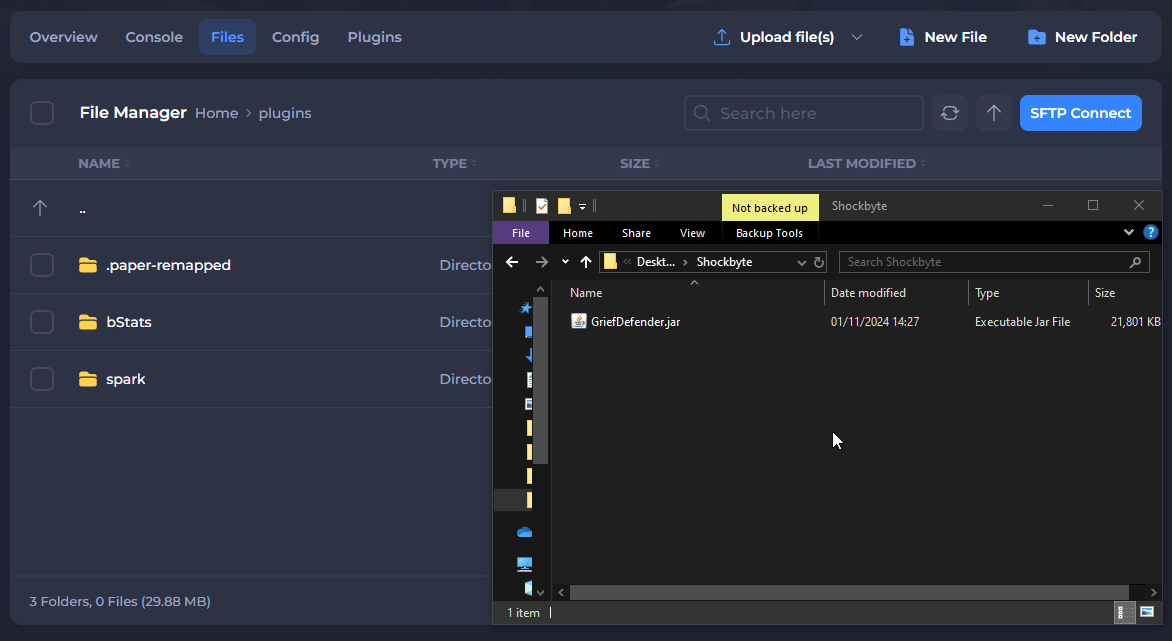Open Explorer's Home ribbon tab
The height and width of the screenshot is (641, 1172).
(578, 233)
